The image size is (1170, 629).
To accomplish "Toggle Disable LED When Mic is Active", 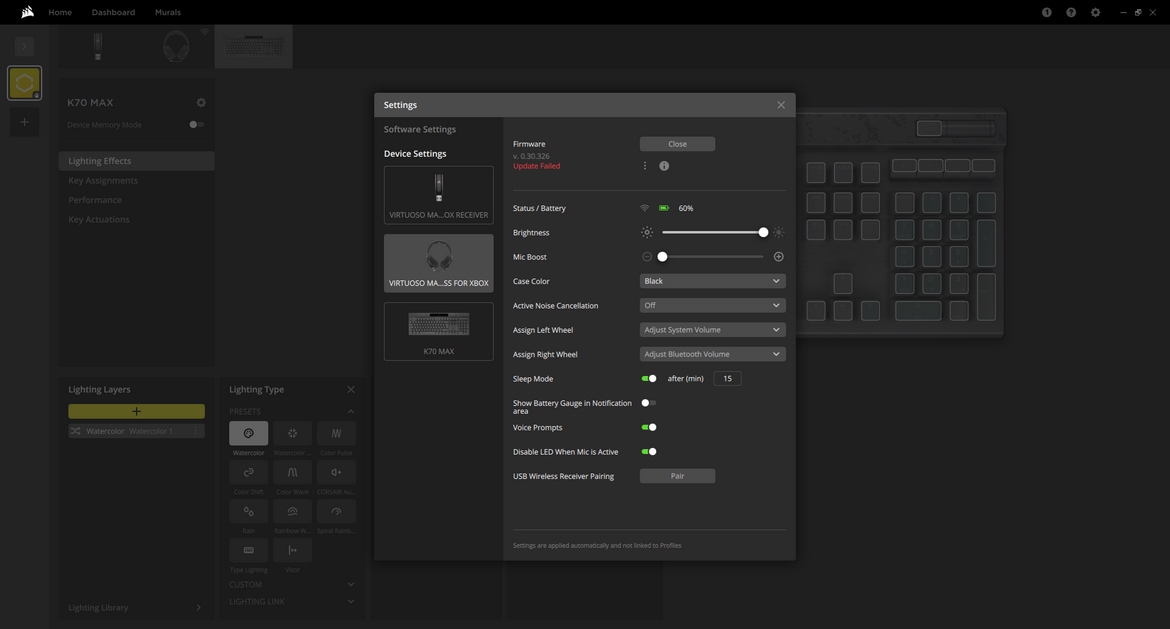I will 649,451.
